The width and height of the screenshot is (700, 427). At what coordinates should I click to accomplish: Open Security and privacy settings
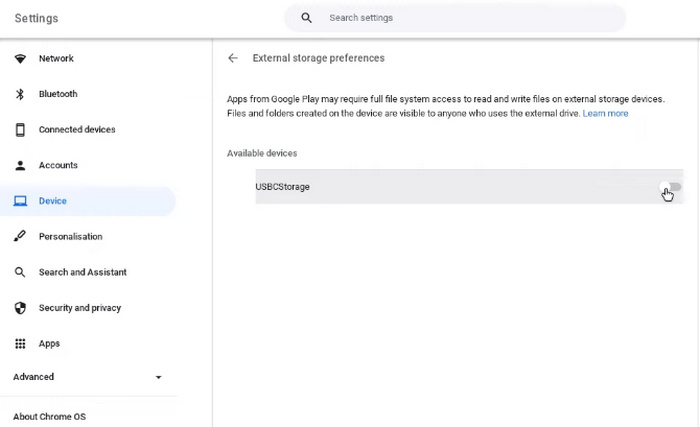(80, 308)
